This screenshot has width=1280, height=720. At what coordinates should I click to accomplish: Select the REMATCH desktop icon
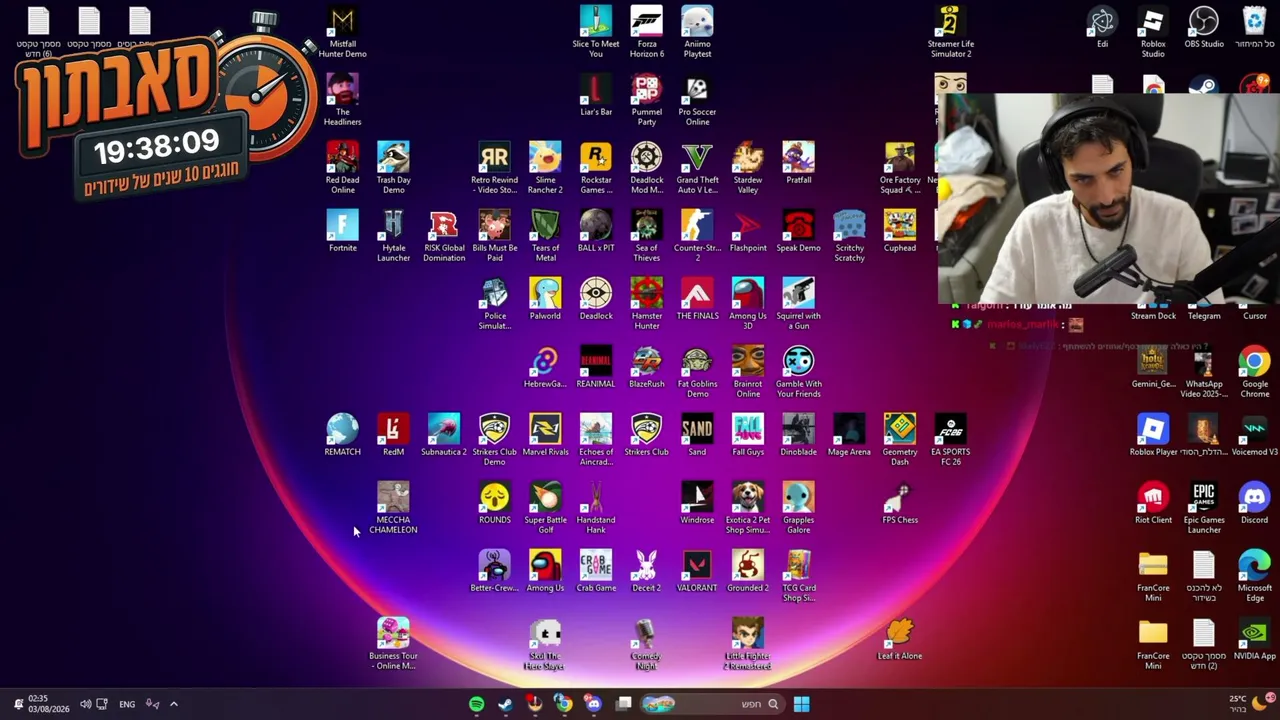pos(342,435)
